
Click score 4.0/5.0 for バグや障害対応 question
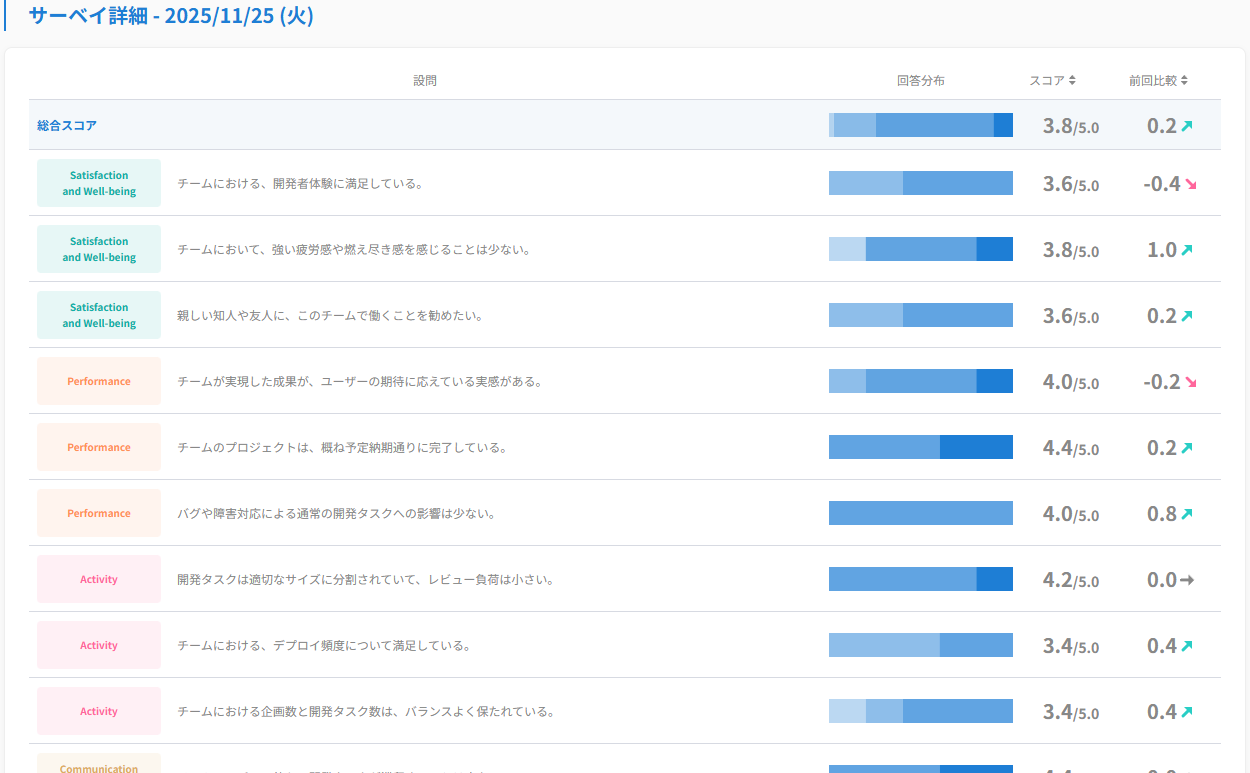click(x=1071, y=514)
